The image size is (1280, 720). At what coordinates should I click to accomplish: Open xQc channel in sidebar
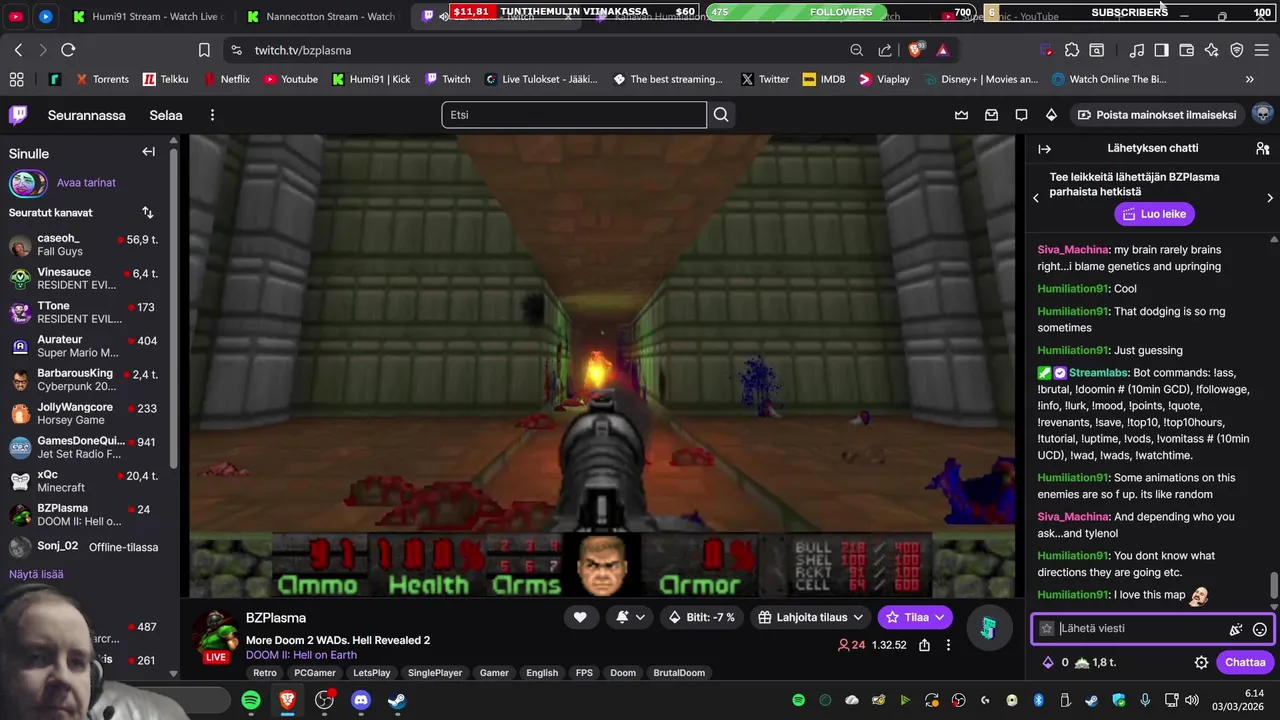tap(84, 481)
